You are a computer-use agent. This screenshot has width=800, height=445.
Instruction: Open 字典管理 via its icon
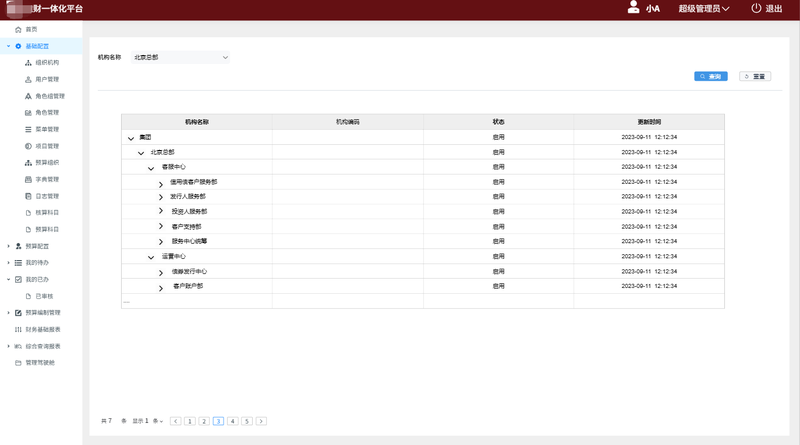[28, 180]
